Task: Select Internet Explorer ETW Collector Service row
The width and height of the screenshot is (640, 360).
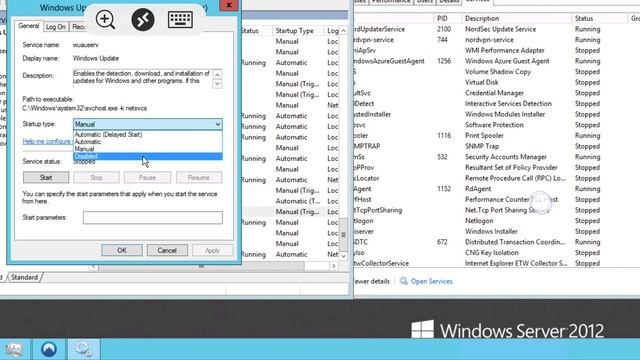Action: click(496, 263)
